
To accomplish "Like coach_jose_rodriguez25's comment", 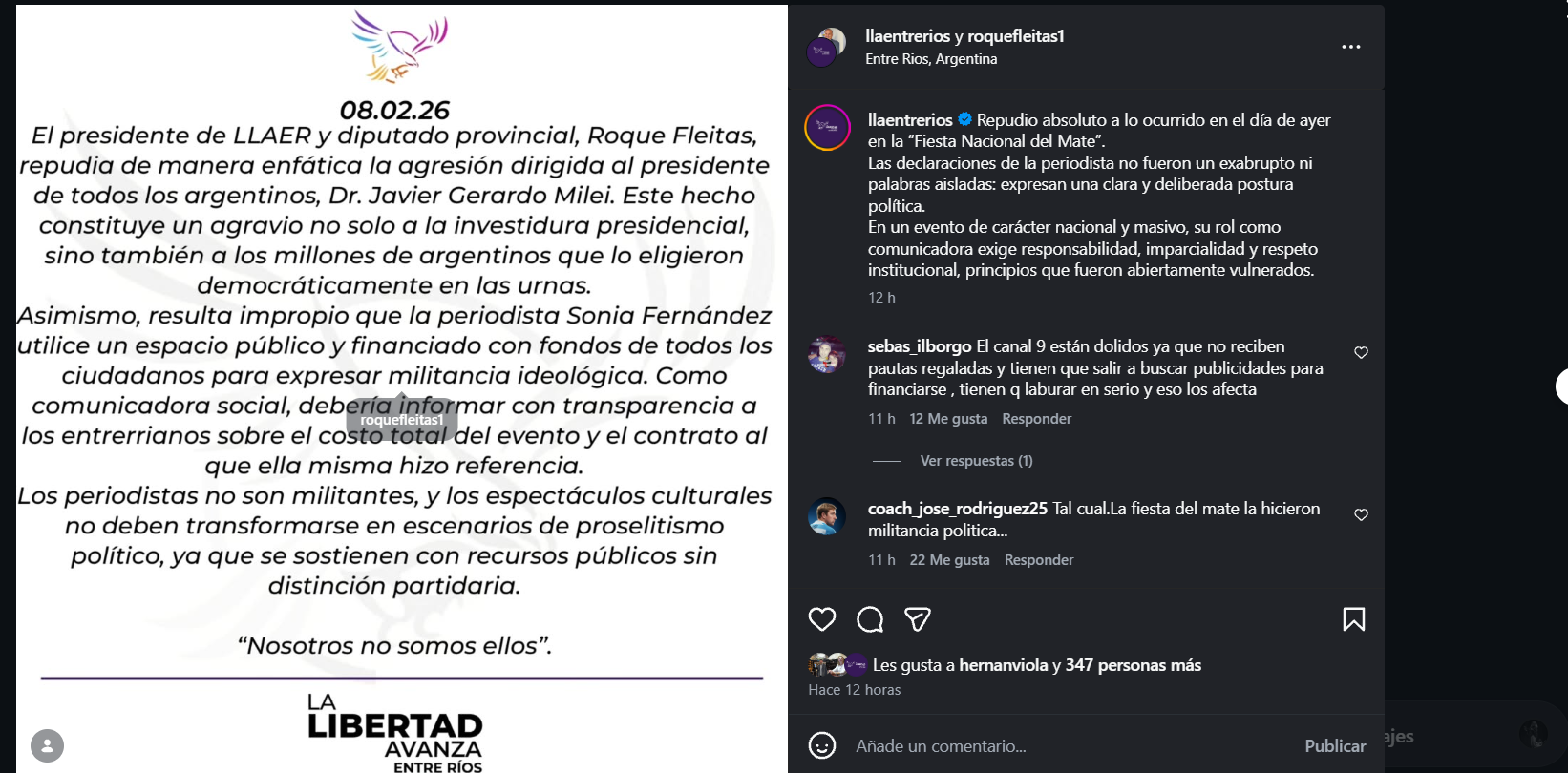I will coord(1361,515).
